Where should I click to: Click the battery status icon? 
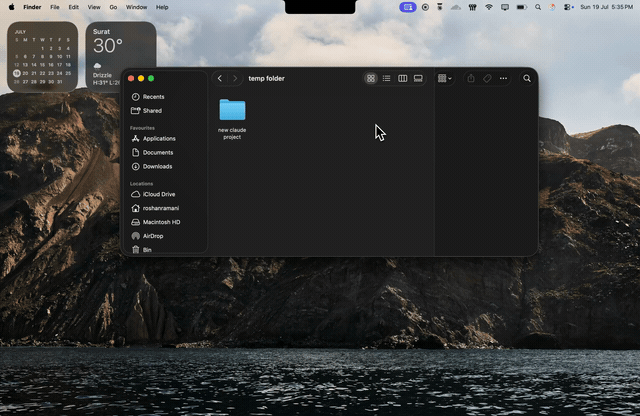click(x=522, y=7)
